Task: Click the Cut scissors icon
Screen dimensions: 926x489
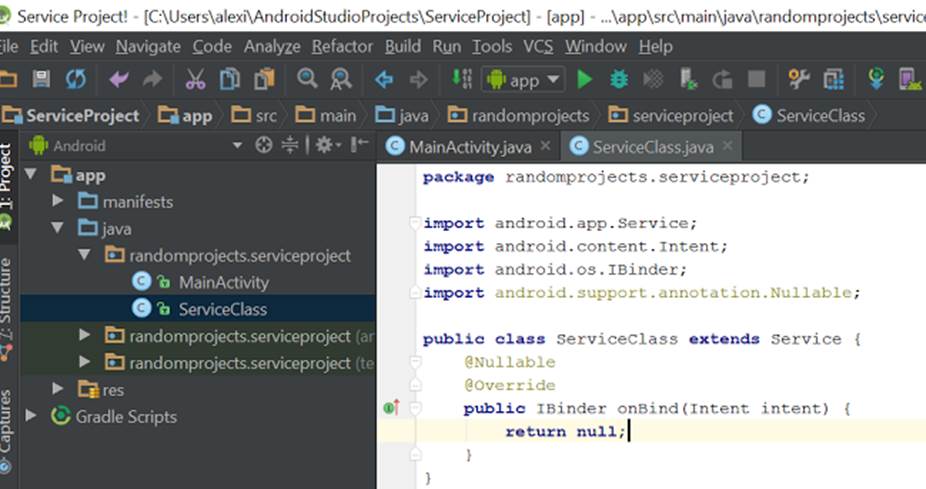Action: pos(195,79)
